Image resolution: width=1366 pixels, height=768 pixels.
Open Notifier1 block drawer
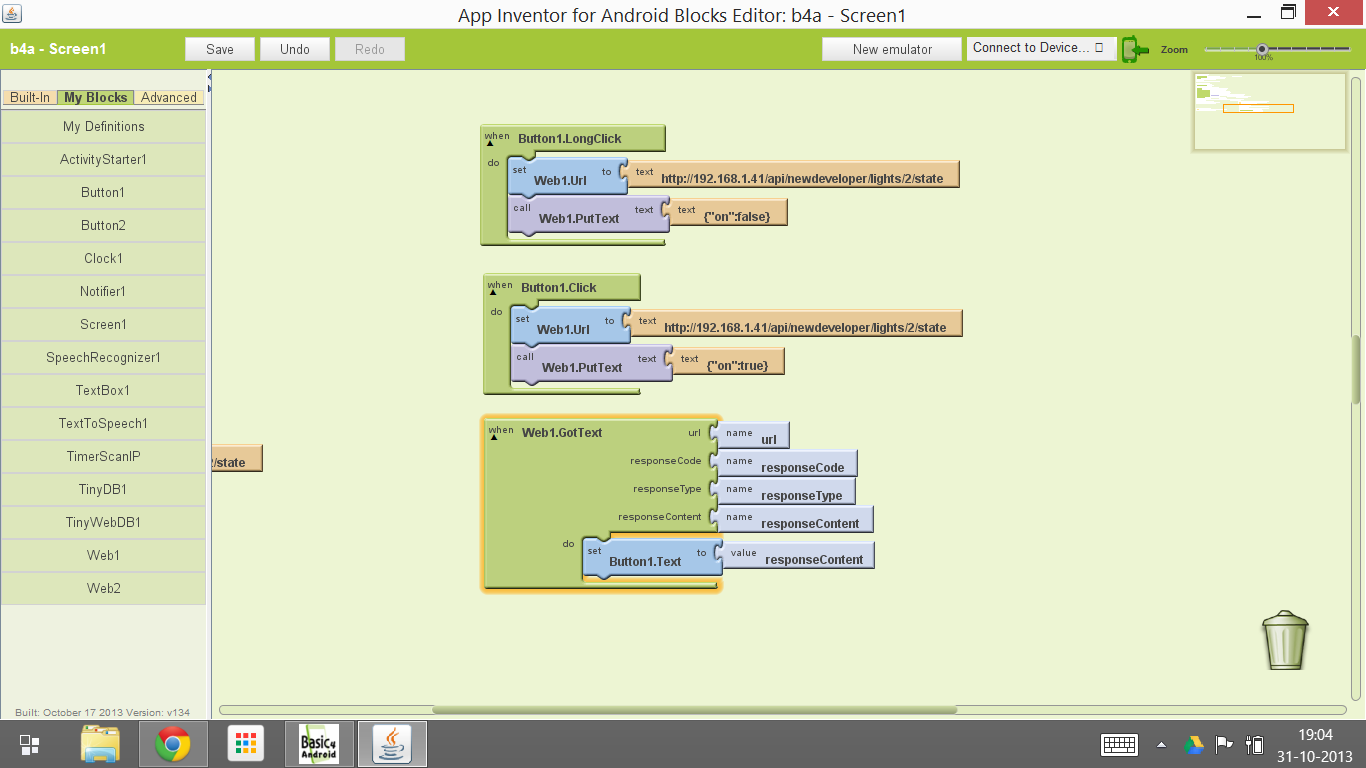click(103, 292)
